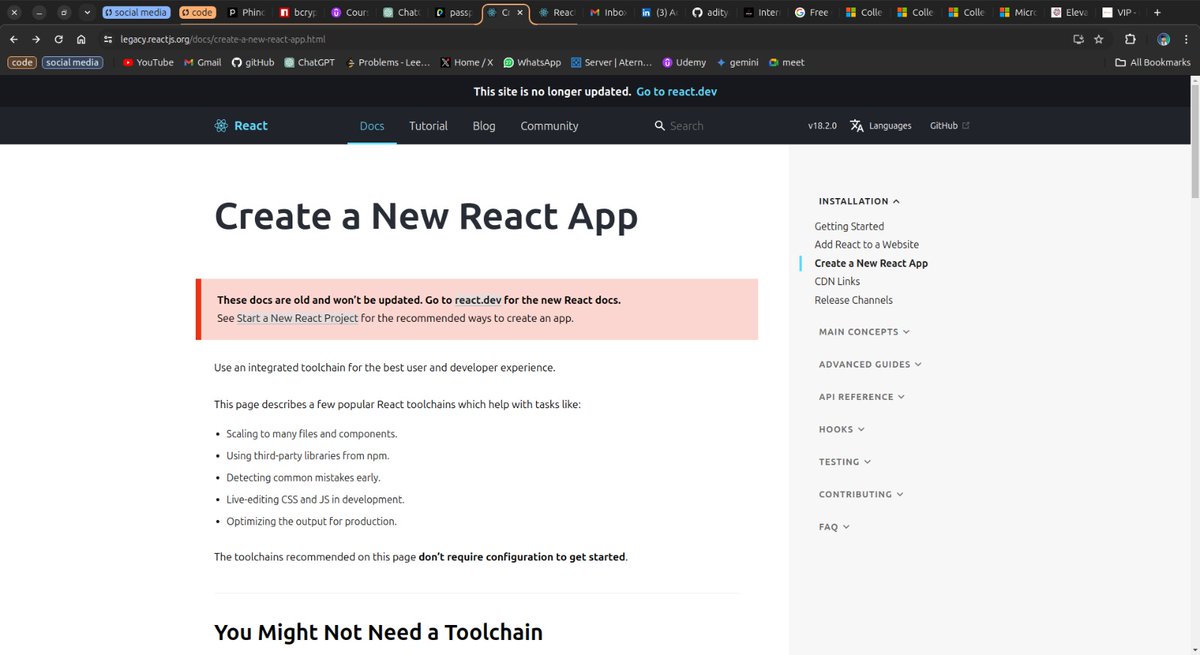Screen dimensions: 1200x655
Task: Open the Community navigation item
Action: (x=549, y=126)
